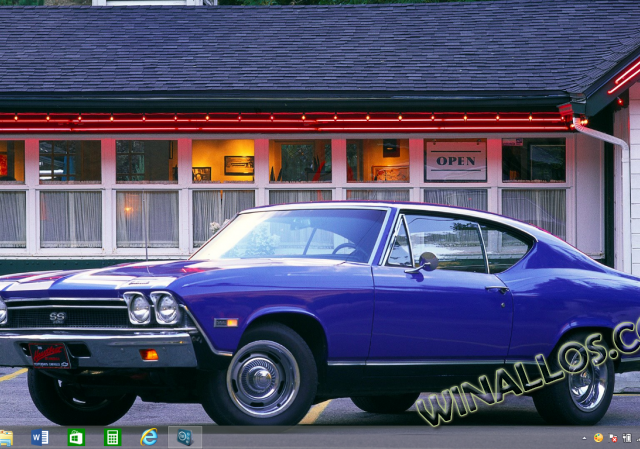Open File Explorer from the taskbar
The width and height of the screenshot is (640, 449).
(x=6, y=437)
